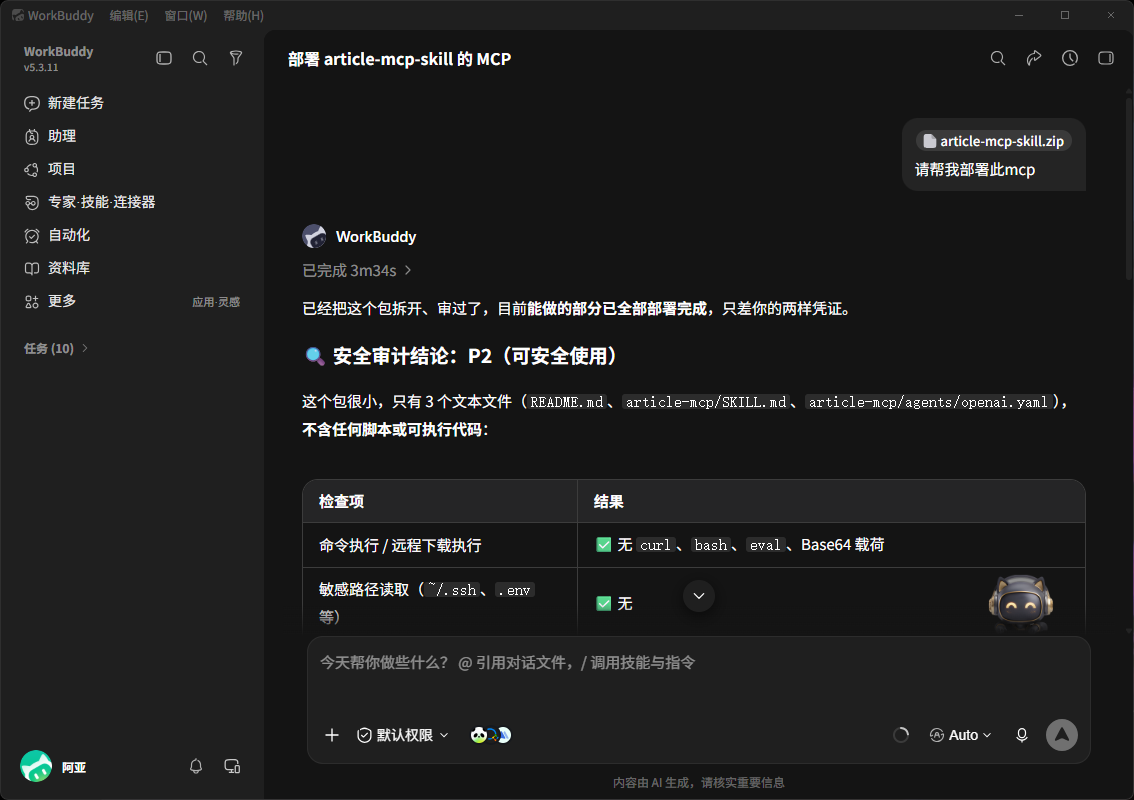The image size is (1134, 800).
Task: Open 默认权限 permission dropdown
Action: (403, 735)
